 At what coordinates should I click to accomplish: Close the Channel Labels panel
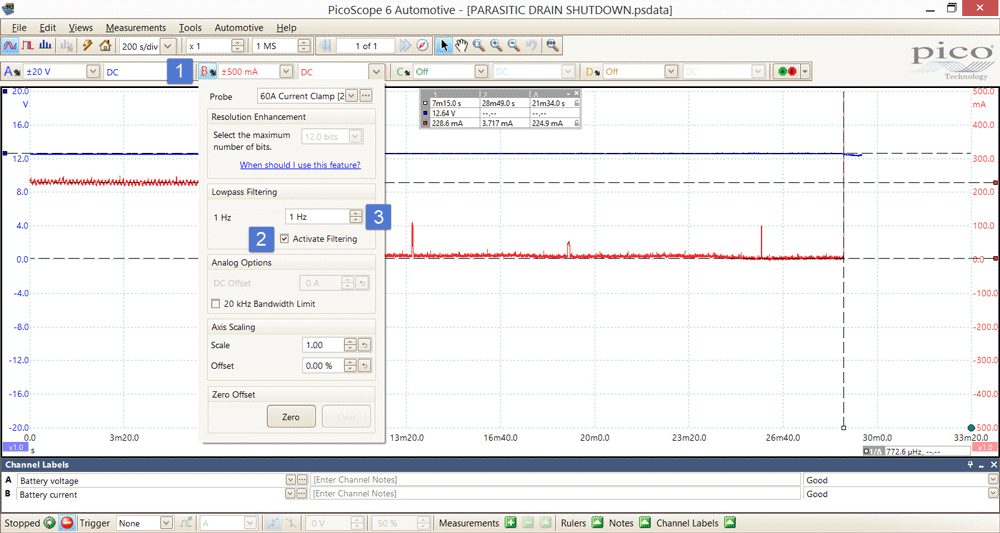click(994, 465)
